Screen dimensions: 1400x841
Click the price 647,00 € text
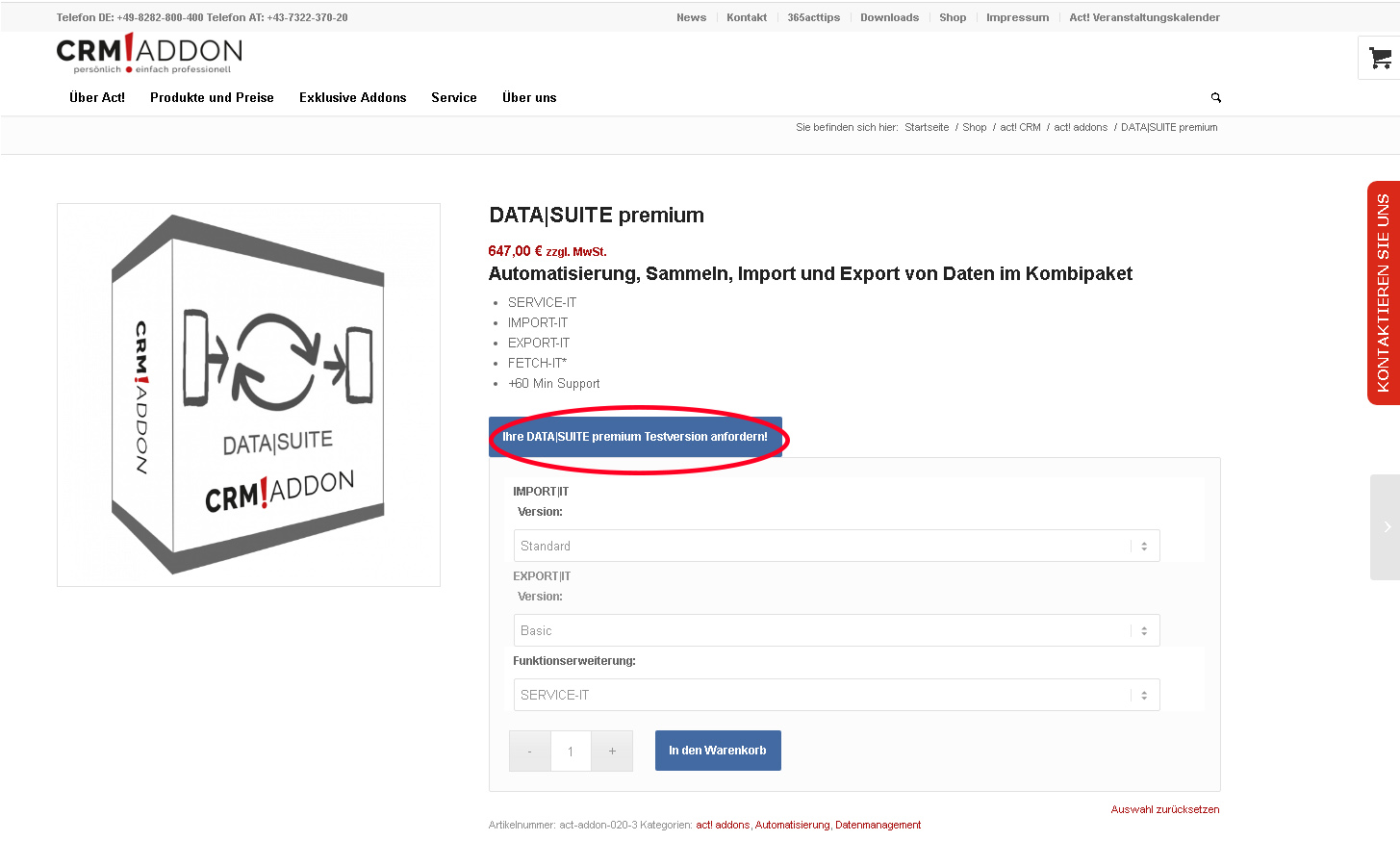[x=515, y=251]
